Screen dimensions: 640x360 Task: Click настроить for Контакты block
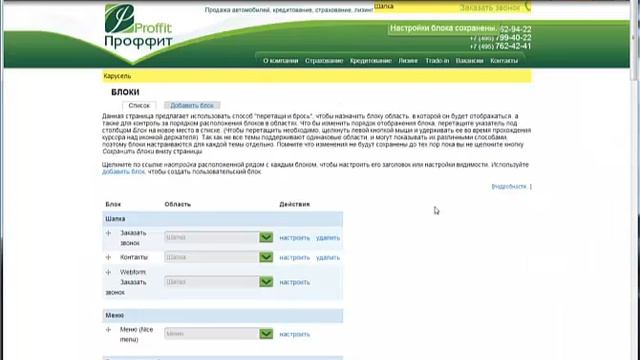(x=295, y=258)
